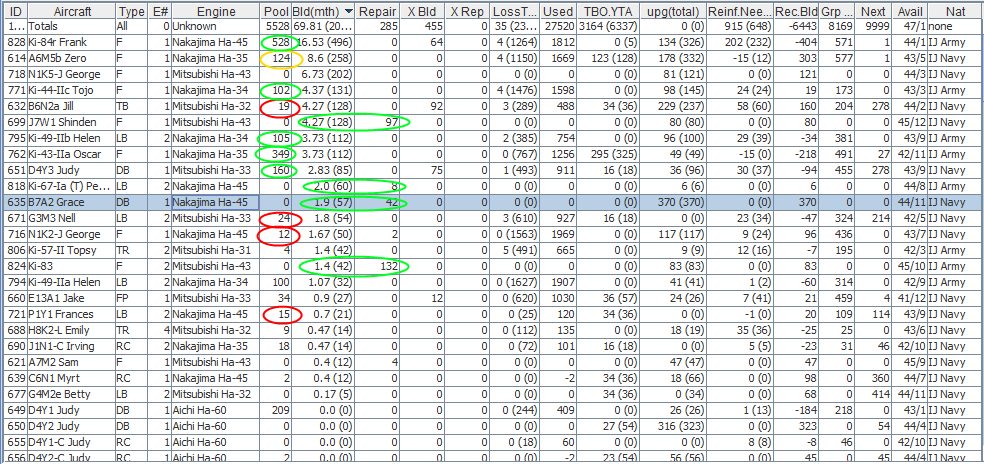The image size is (984, 464).
Task: Click Avail 45/12 in J7W1 Shinden row
Action: point(910,122)
